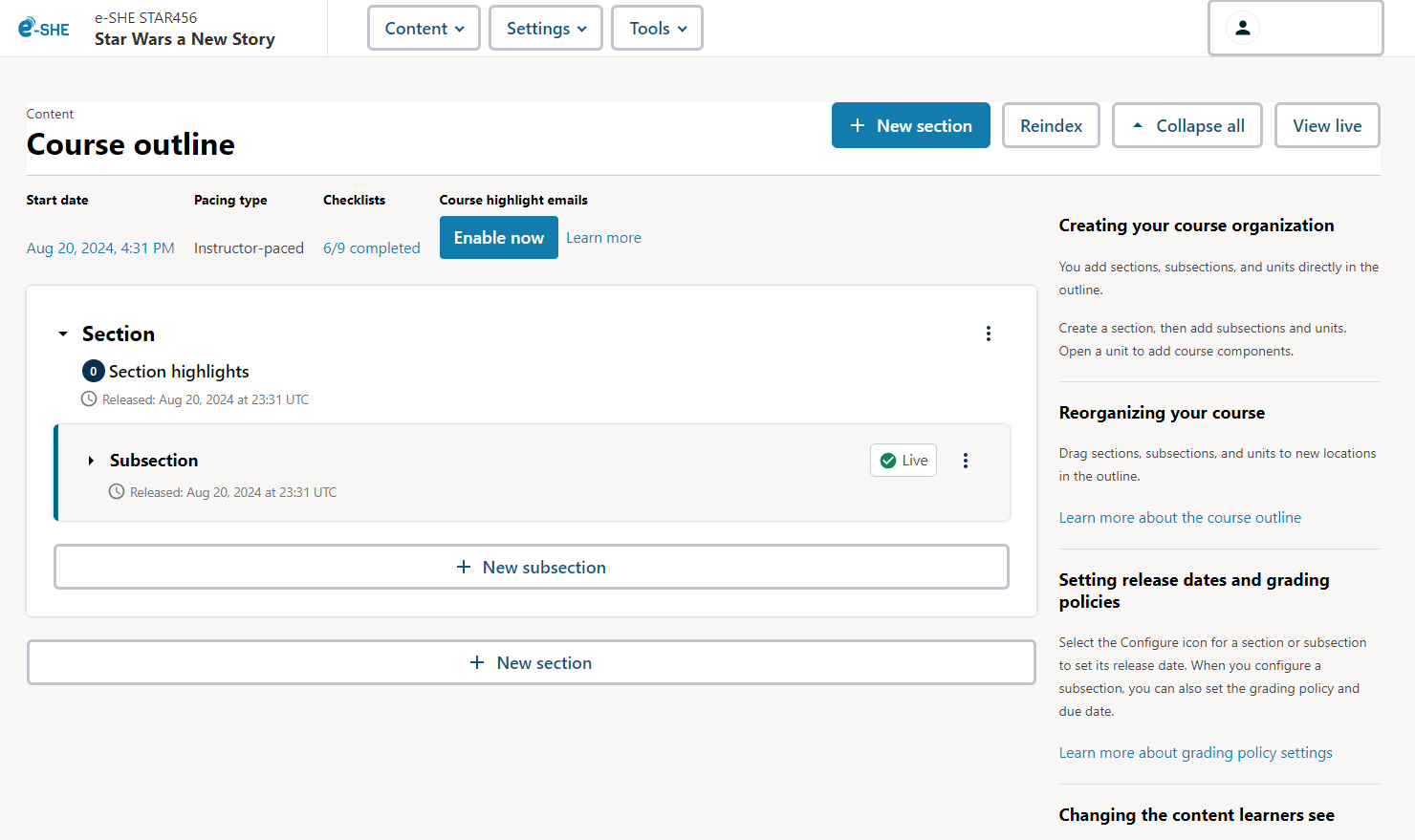Image resolution: width=1415 pixels, height=840 pixels.
Task: Click the blue New section button
Action: (x=910, y=126)
